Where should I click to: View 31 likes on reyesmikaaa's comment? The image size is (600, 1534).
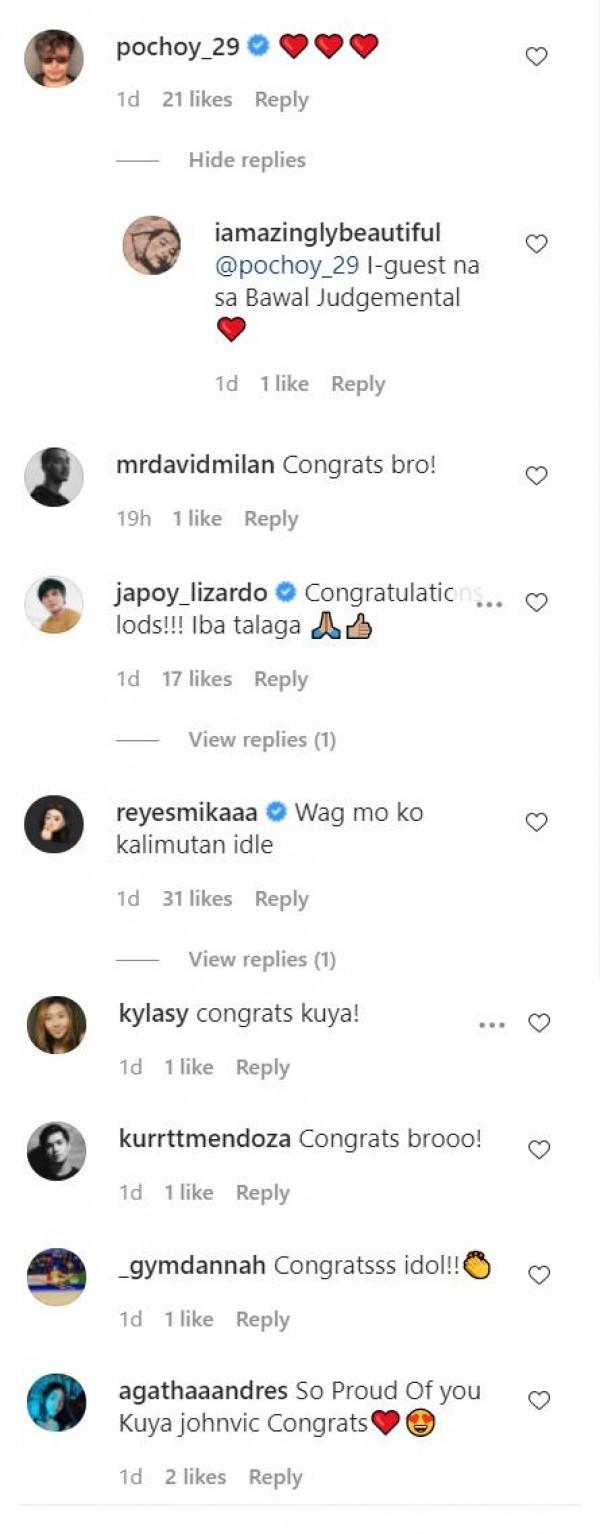(196, 899)
